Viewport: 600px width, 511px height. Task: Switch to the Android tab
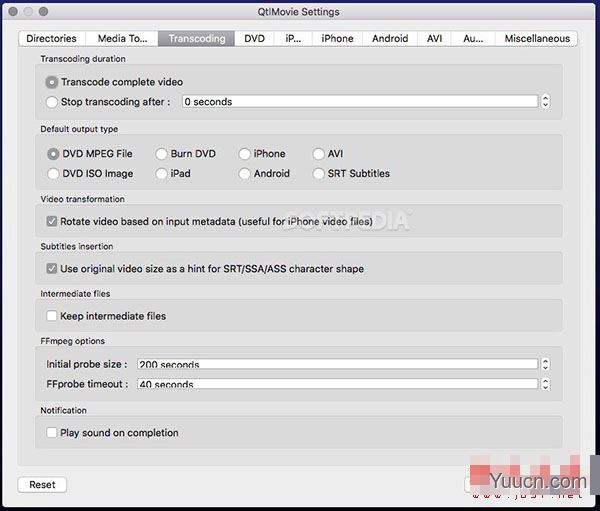(x=390, y=39)
